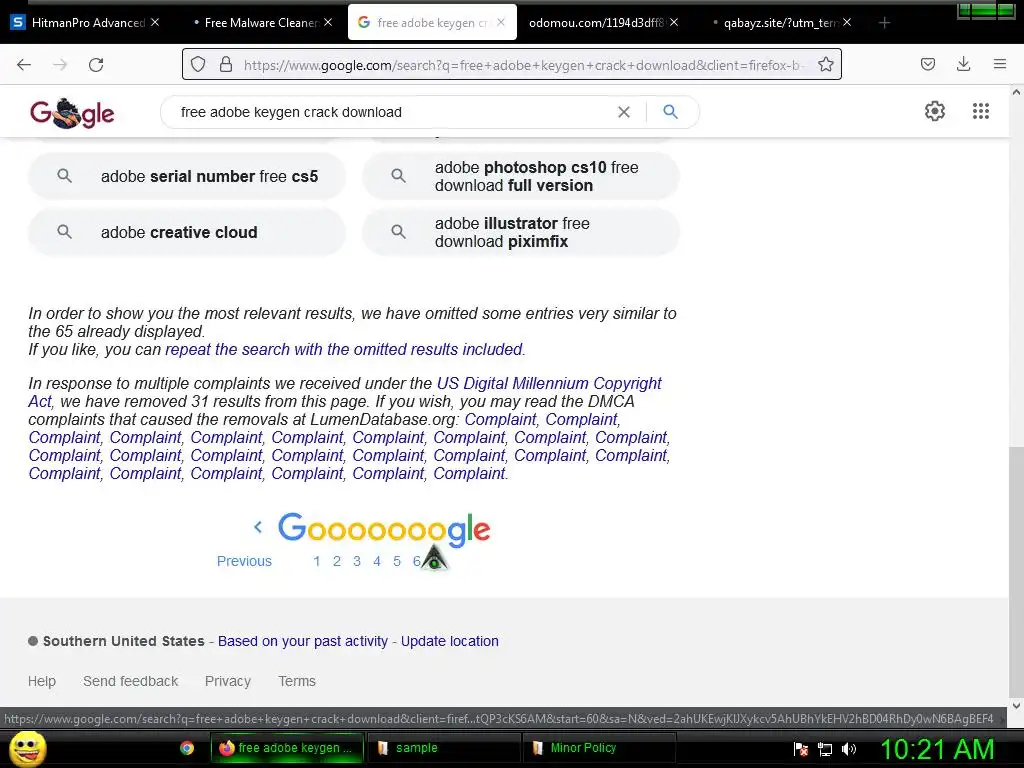
Task: Clear the Google search box
Action: (624, 112)
